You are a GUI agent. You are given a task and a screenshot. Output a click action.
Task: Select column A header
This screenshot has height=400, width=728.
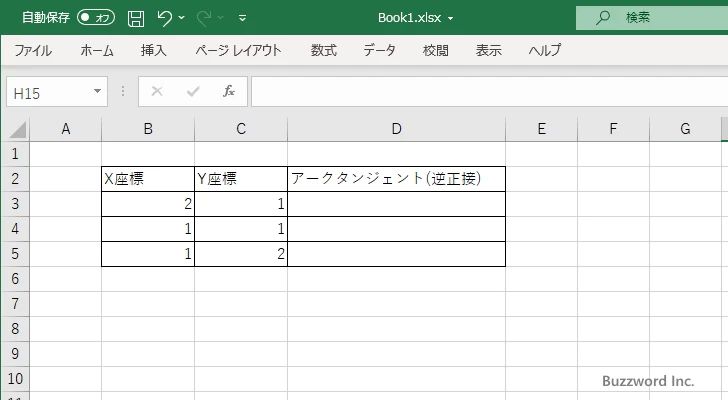click(x=65, y=129)
